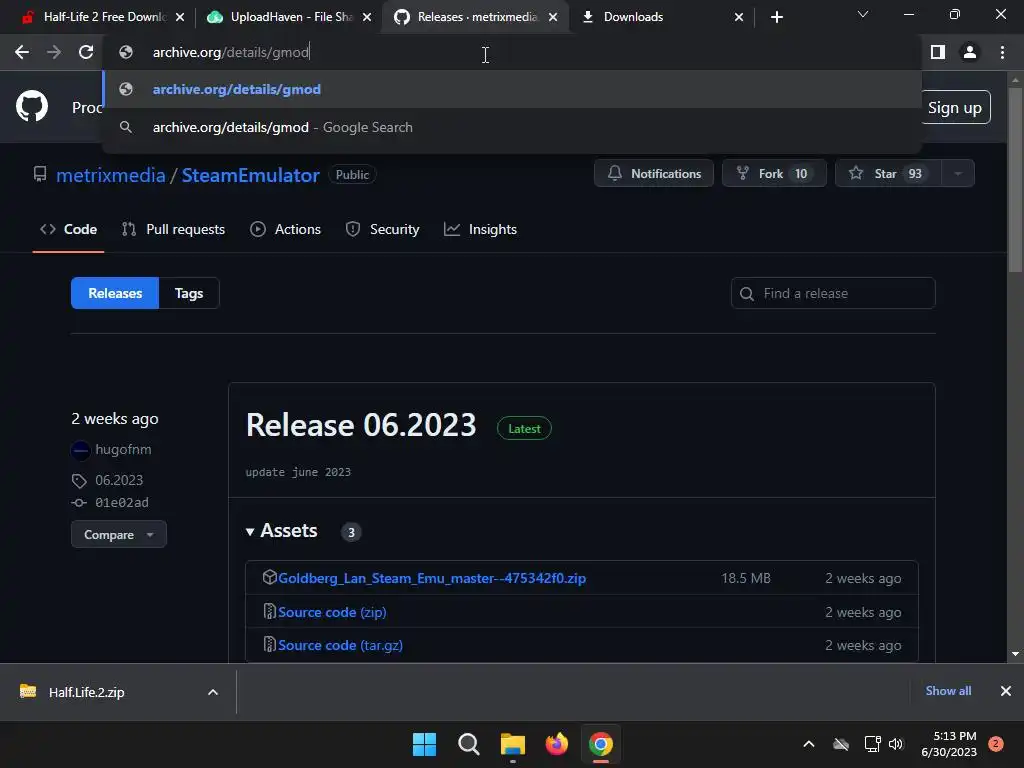The image size is (1024, 768).
Task: Open the tab search chevron
Action: [863, 14]
